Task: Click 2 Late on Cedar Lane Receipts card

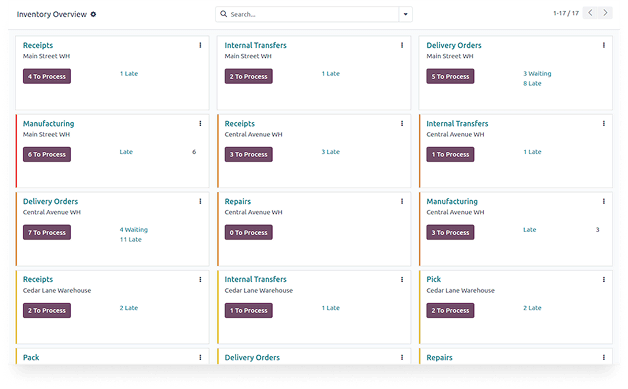Action: coord(129,308)
